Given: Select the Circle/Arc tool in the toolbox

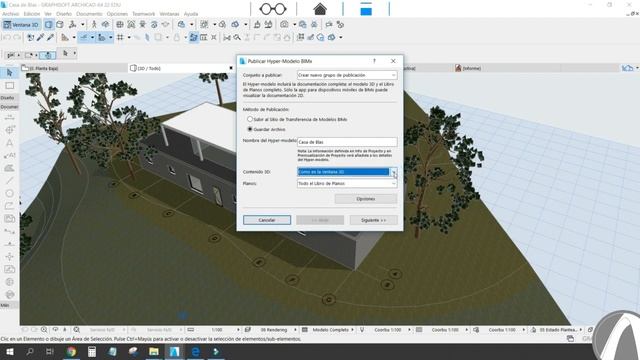Looking at the screenshot, I should [9, 193].
